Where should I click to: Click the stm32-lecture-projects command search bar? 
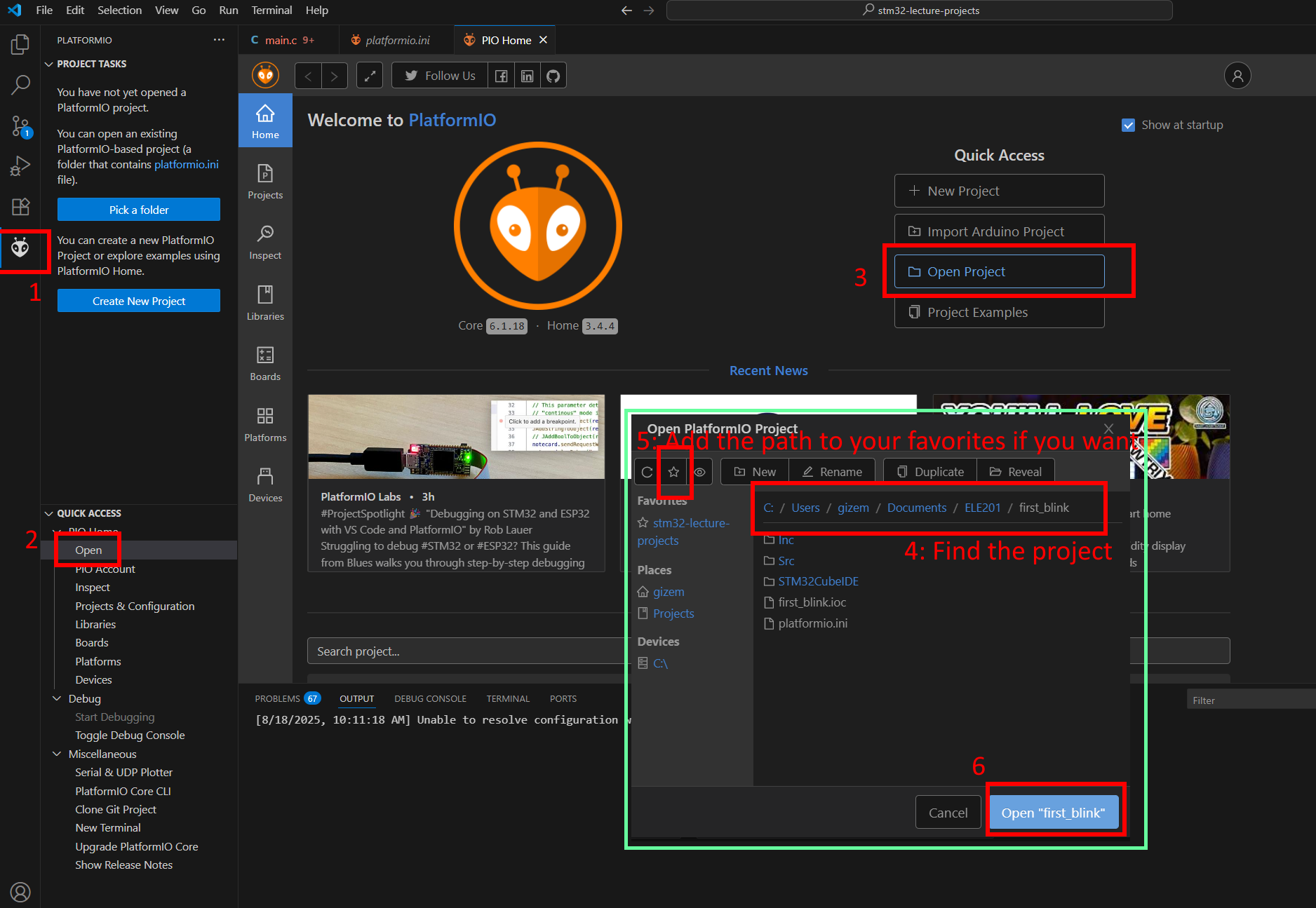point(920,11)
